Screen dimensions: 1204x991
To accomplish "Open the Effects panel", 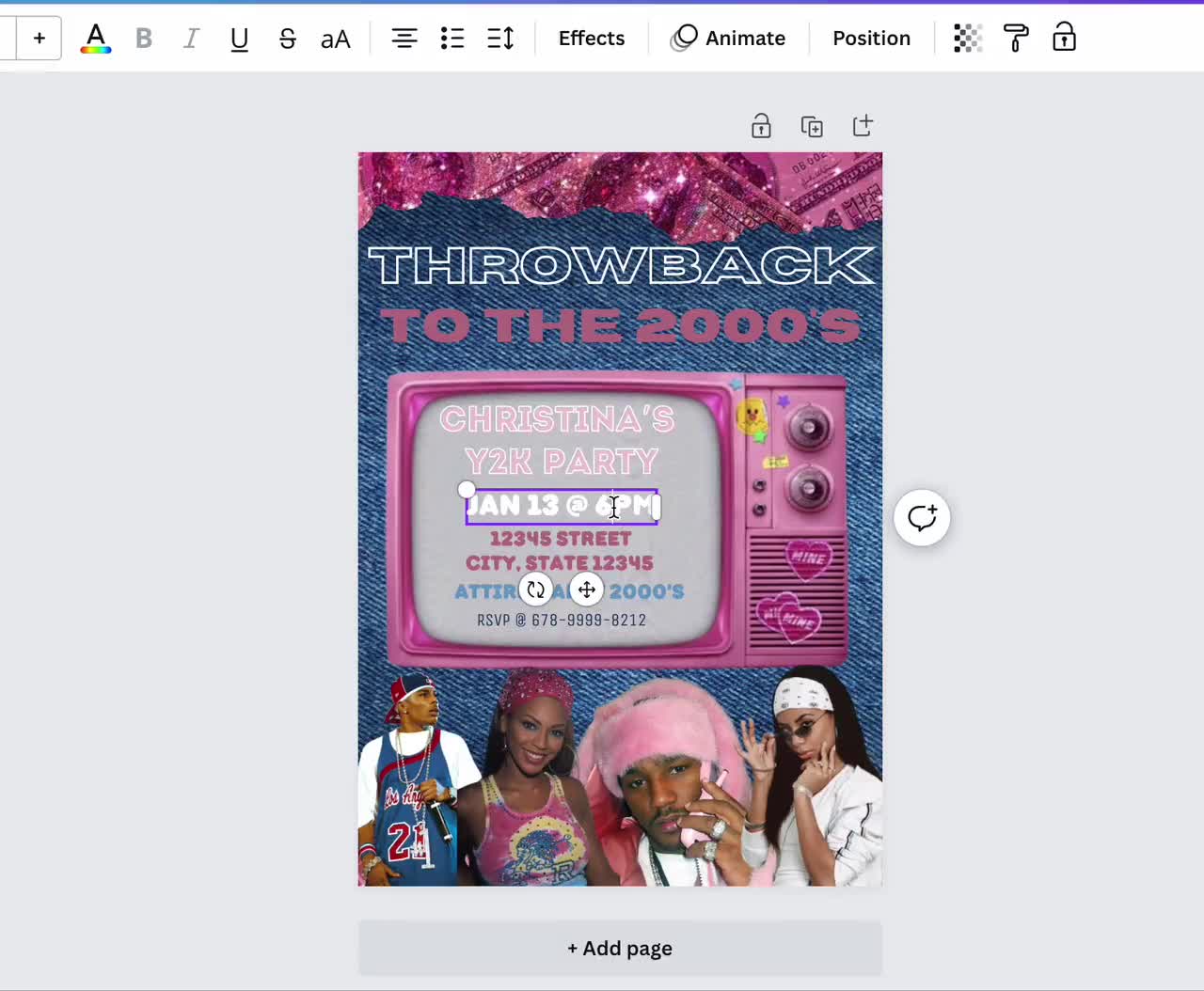I will (592, 39).
